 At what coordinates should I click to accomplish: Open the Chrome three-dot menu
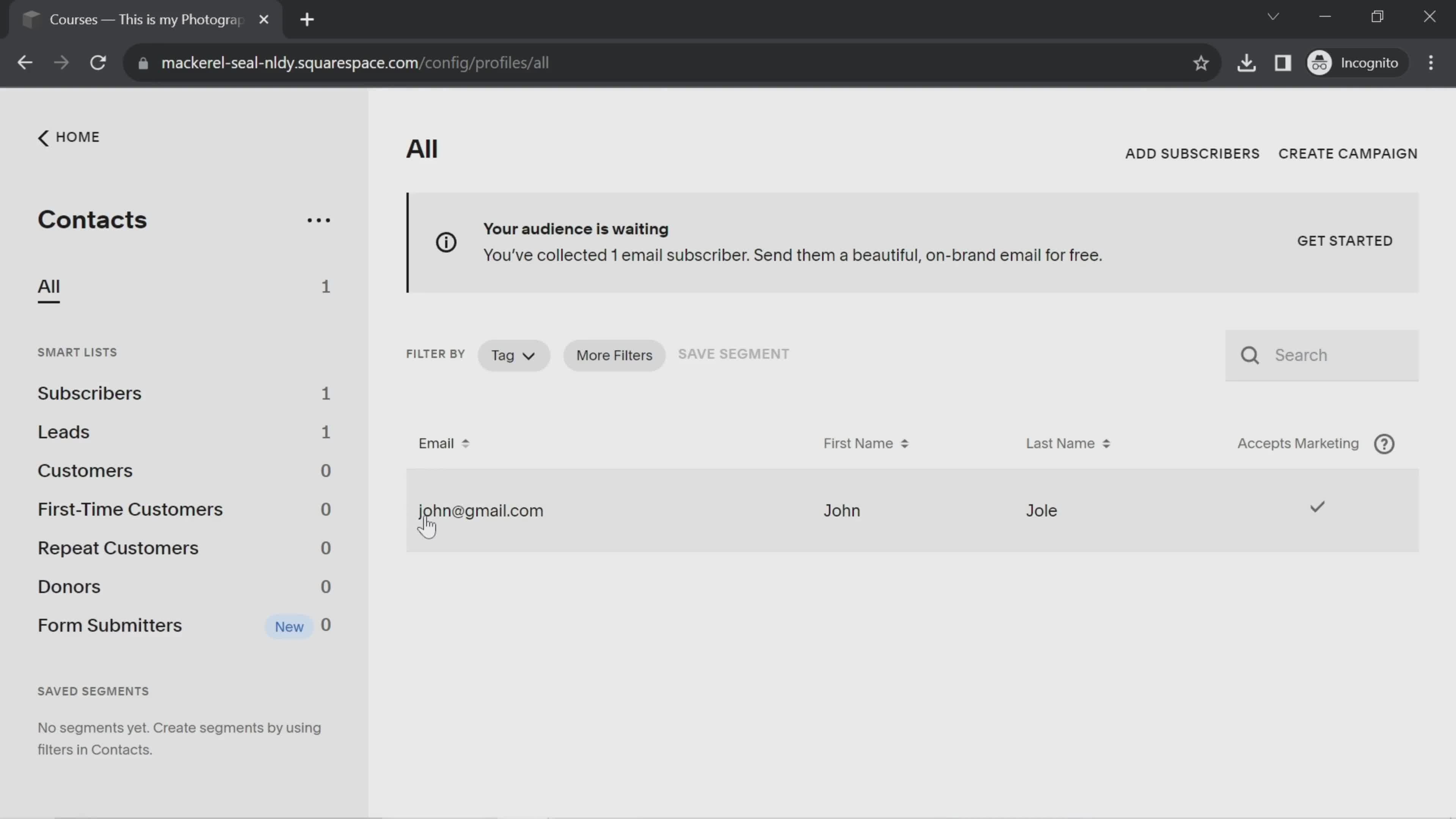point(1431,63)
